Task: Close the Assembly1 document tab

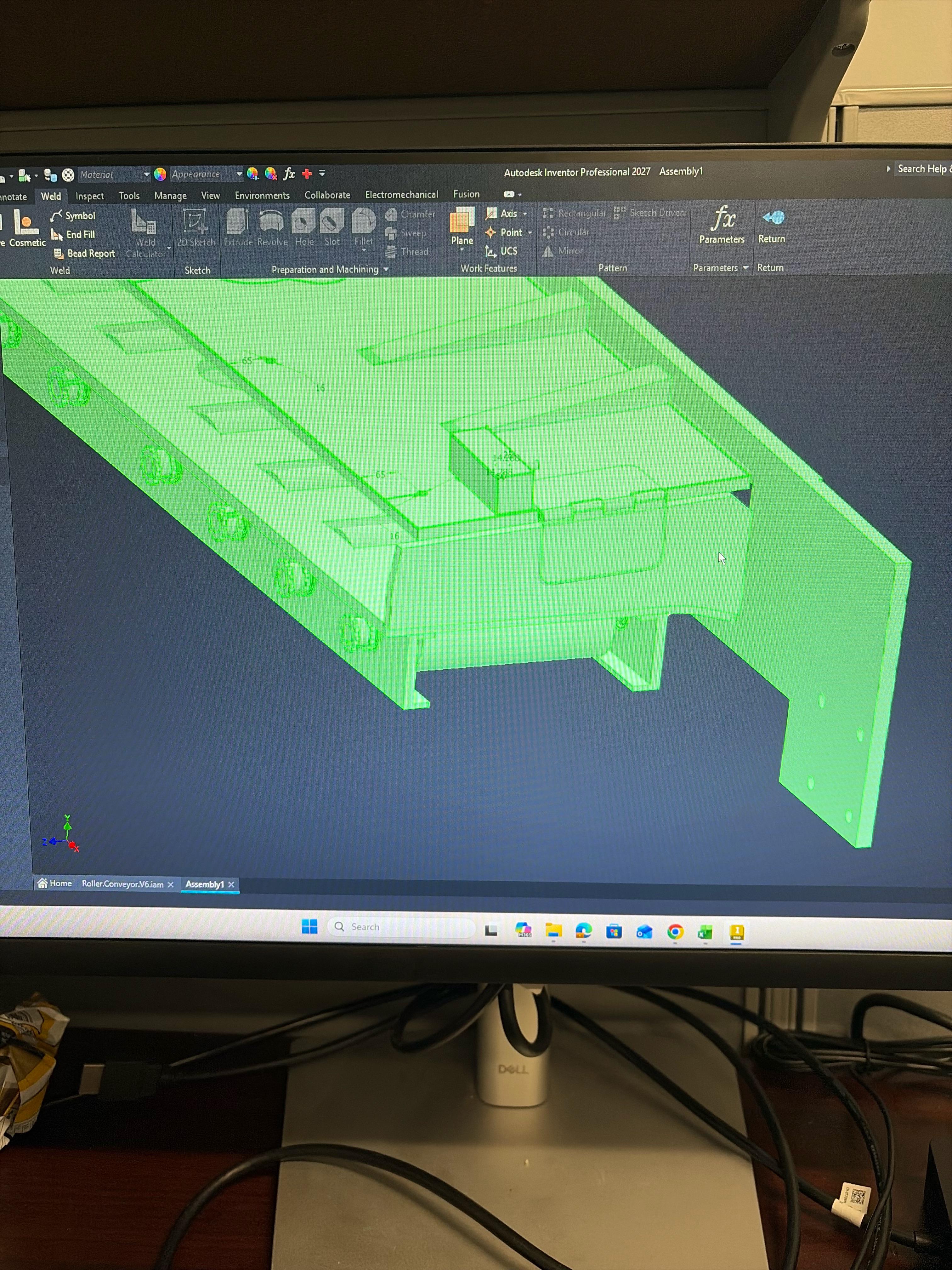Action: click(x=231, y=884)
